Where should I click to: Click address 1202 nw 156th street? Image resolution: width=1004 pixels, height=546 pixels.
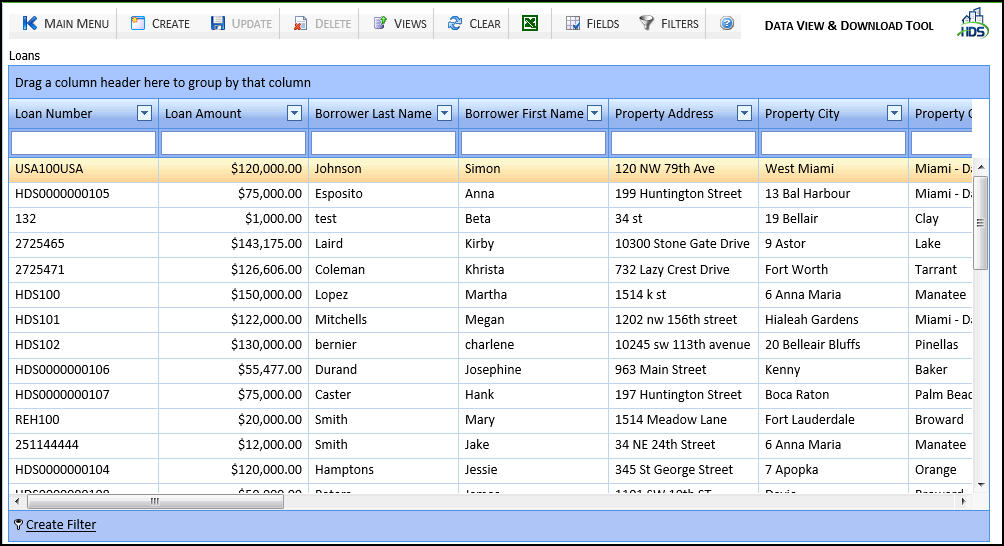coord(683,319)
